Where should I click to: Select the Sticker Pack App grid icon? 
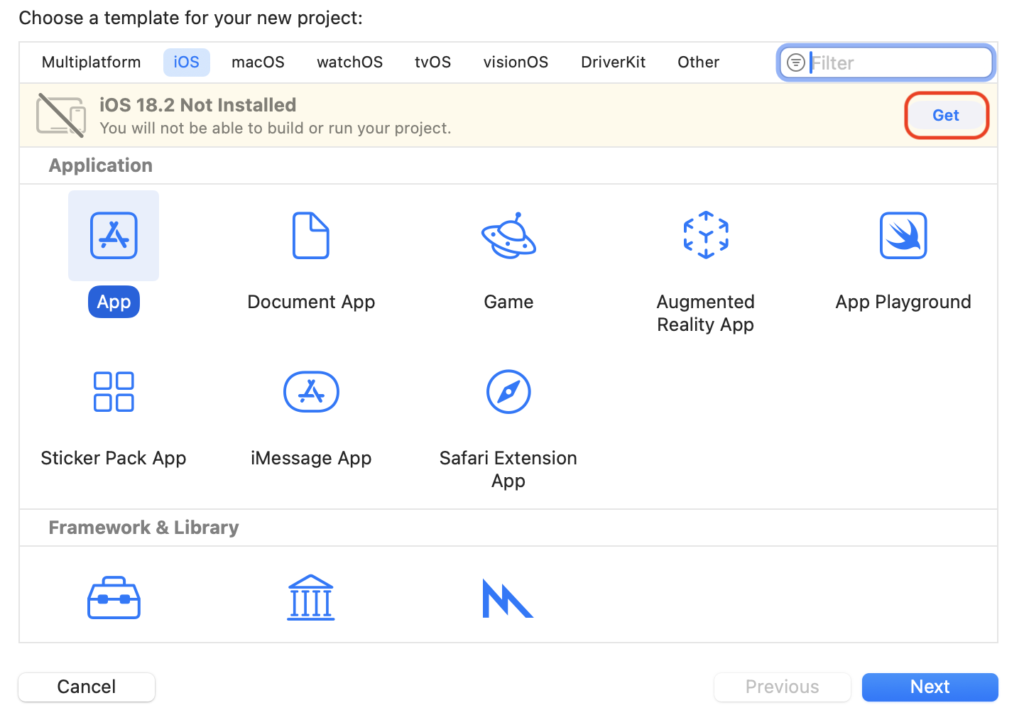[x=114, y=392]
